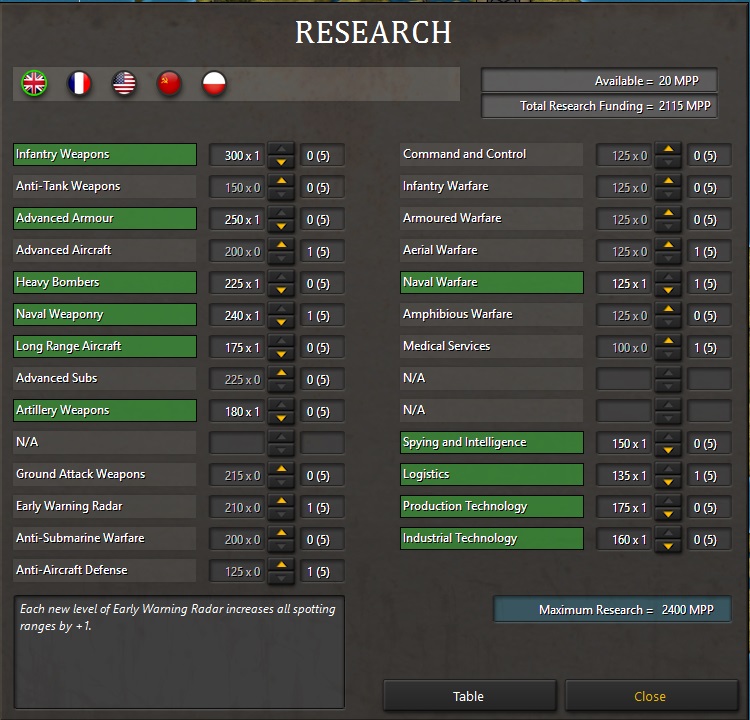Select Heavy Bombers research category

(x=105, y=283)
